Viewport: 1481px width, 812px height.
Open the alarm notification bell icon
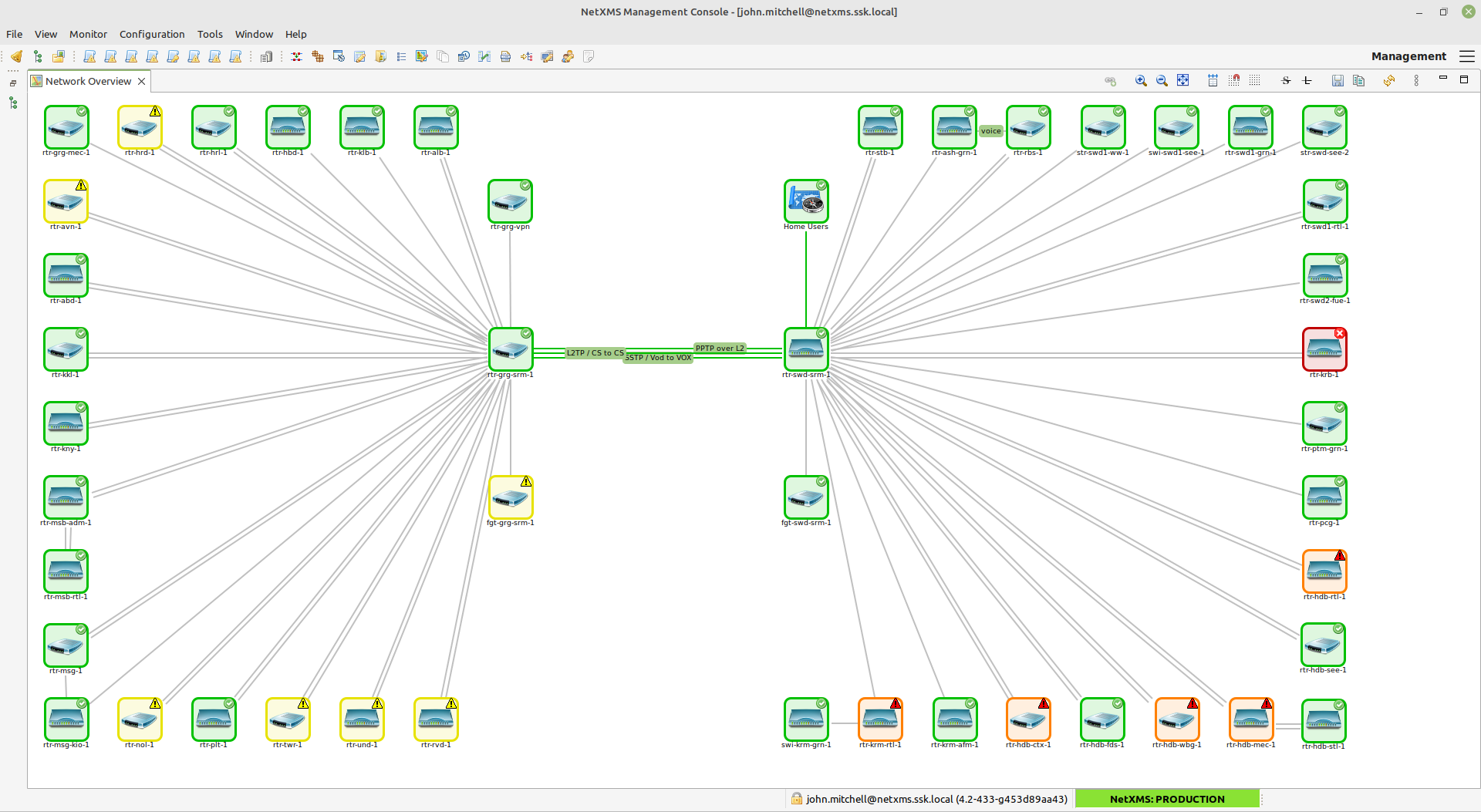tap(16, 56)
